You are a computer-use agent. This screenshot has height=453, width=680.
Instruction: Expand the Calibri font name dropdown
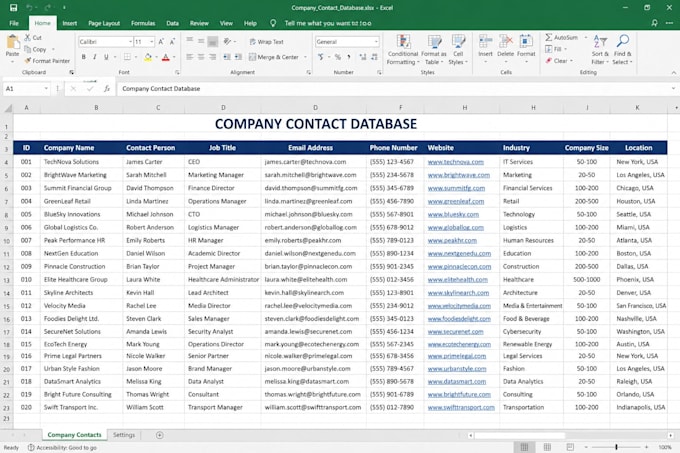[x=131, y=42]
